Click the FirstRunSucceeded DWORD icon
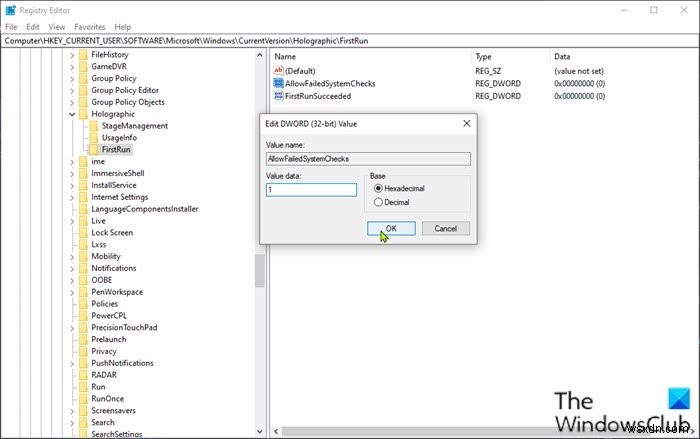Viewport: 700px width, 439px height. tap(278, 96)
